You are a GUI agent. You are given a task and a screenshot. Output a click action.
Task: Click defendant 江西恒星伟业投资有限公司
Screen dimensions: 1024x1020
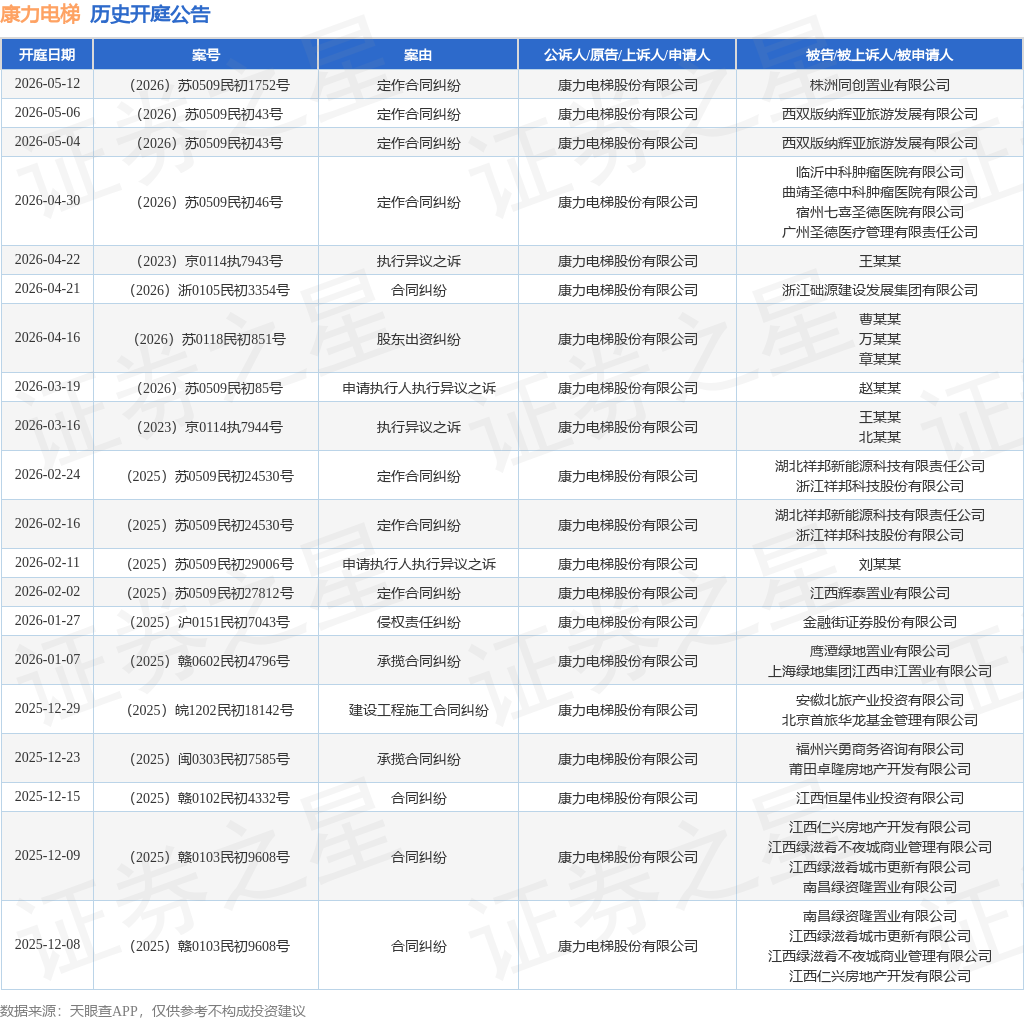click(x=880, y=798)
